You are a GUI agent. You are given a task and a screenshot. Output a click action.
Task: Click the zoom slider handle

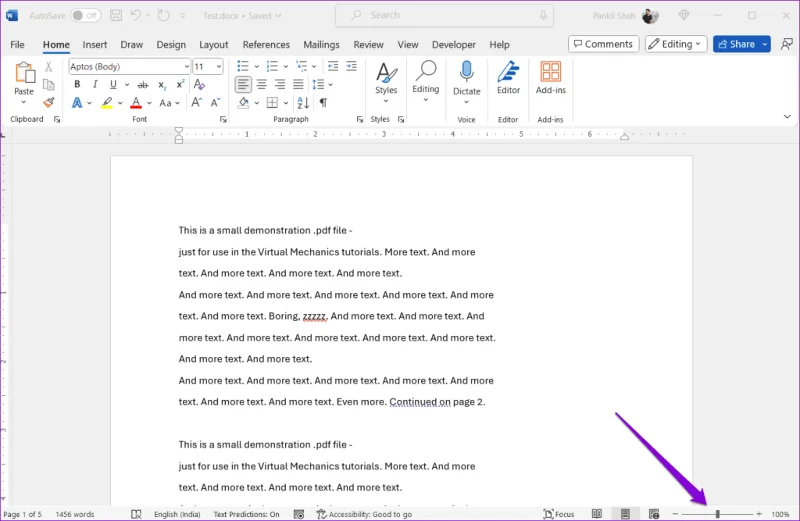717,514
